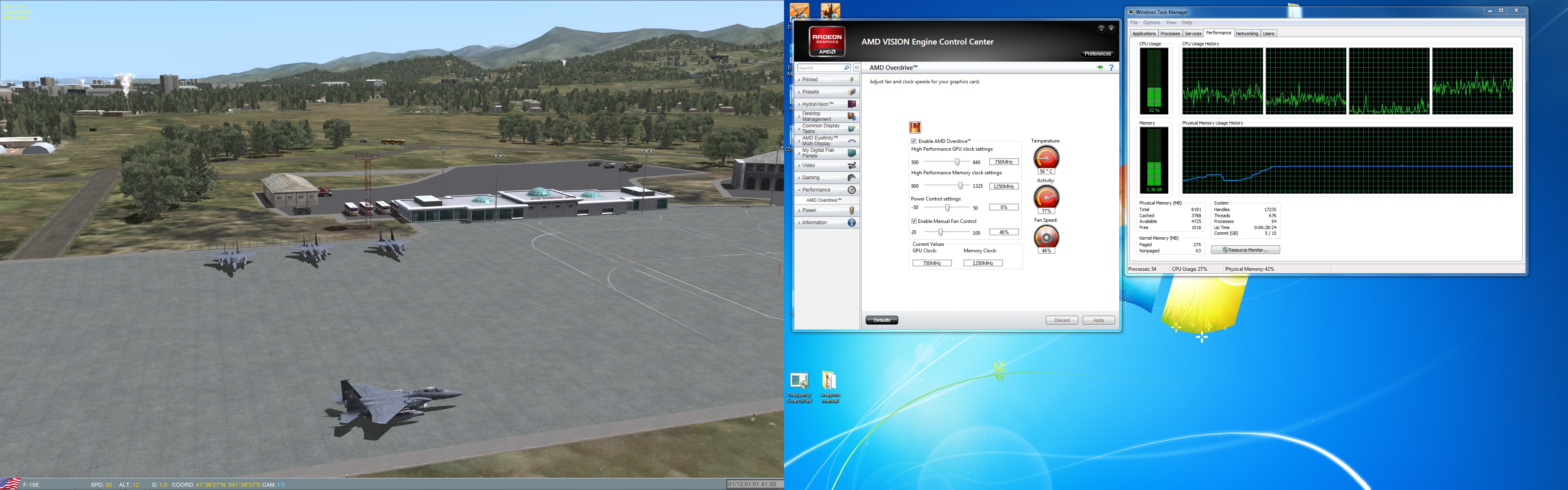Switch to the Networking tab
Viewport: 1568px width, 490px height.
[1247, 33]
